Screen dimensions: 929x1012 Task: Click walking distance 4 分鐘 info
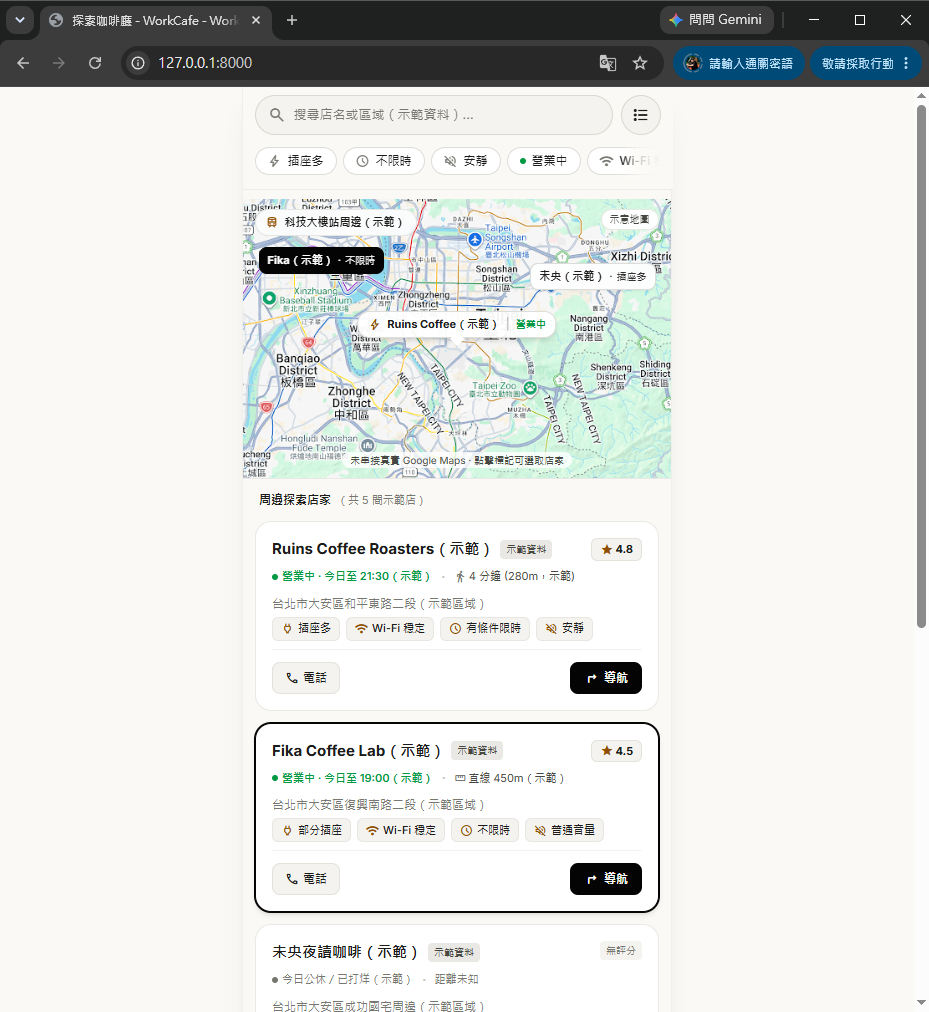515,576
